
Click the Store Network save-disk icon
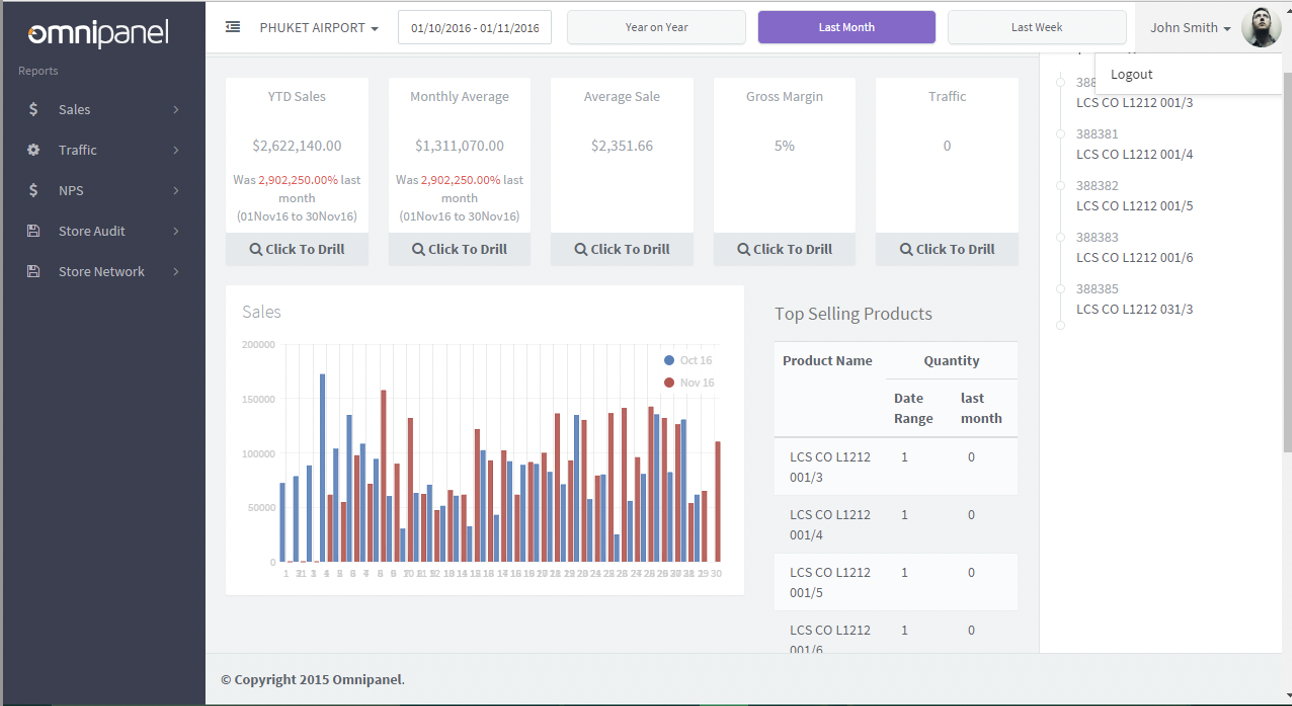31,271
